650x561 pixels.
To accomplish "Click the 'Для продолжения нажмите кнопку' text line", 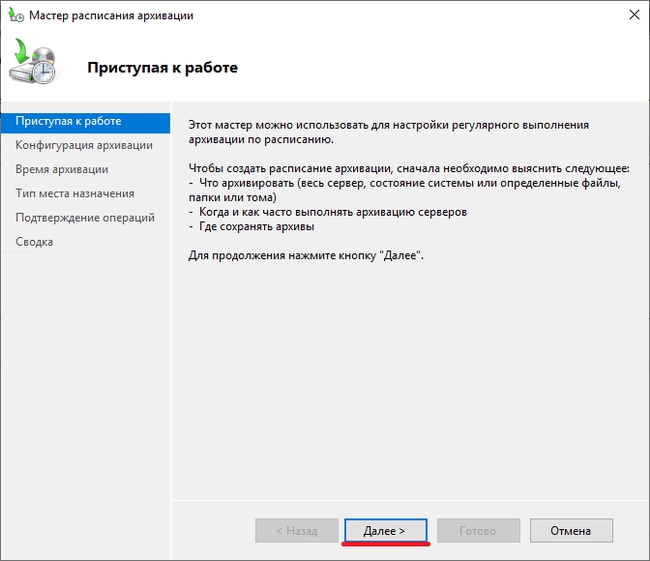I will [306, 256].
